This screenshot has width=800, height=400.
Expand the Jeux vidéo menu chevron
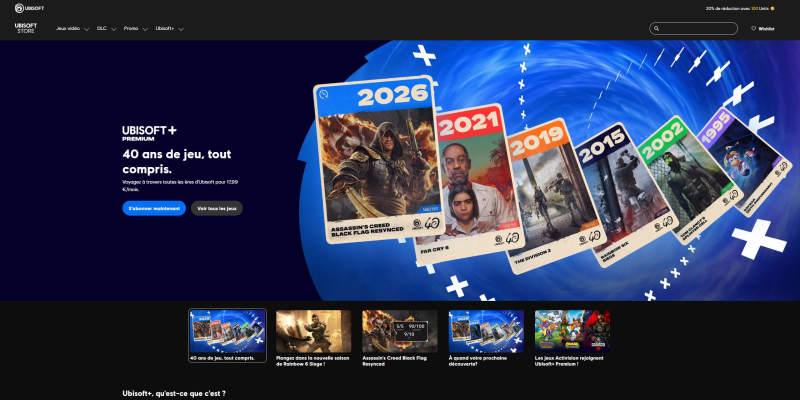[x=86, y=29]
